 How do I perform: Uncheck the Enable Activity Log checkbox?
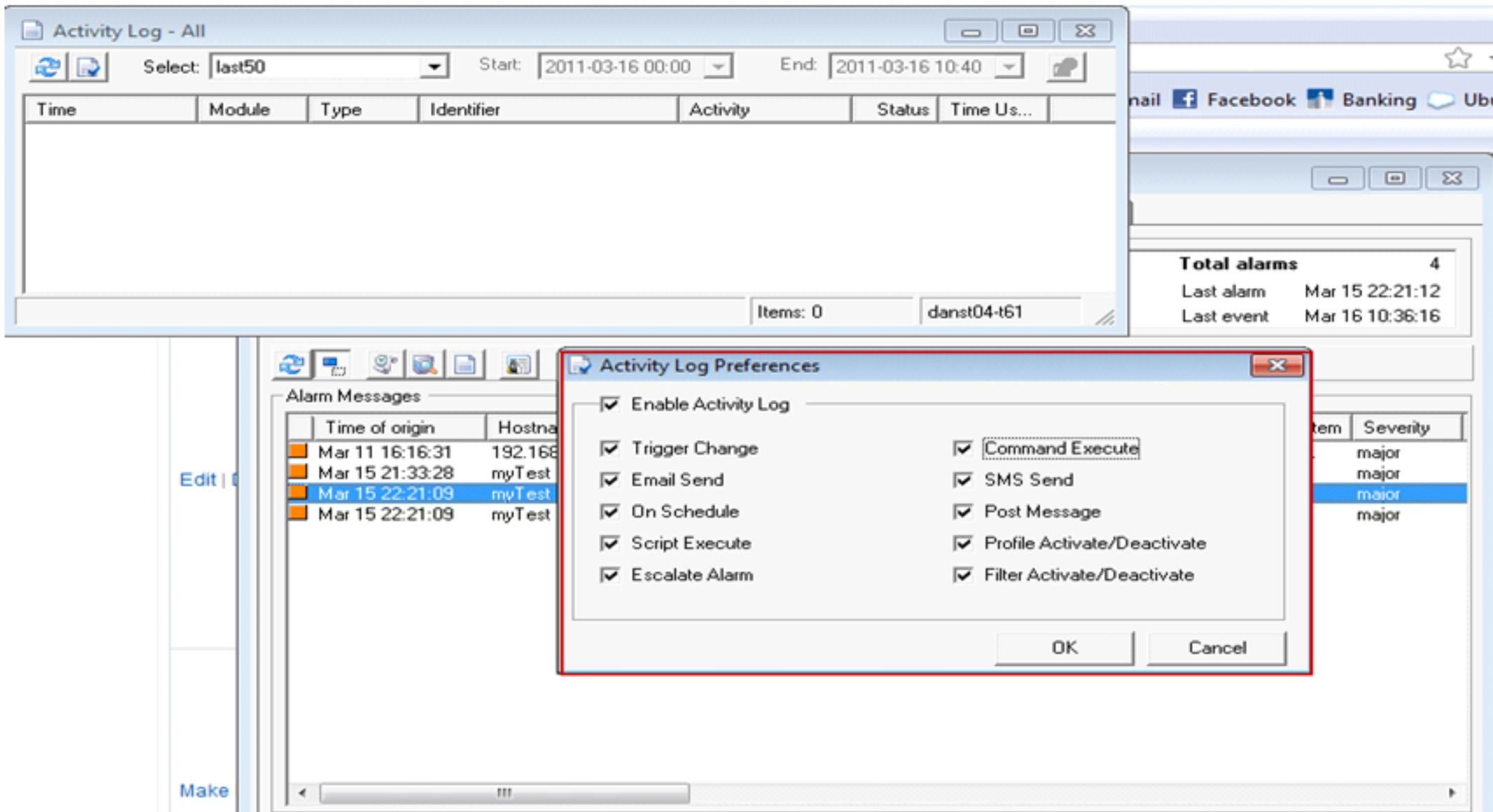tap(610, 404)
